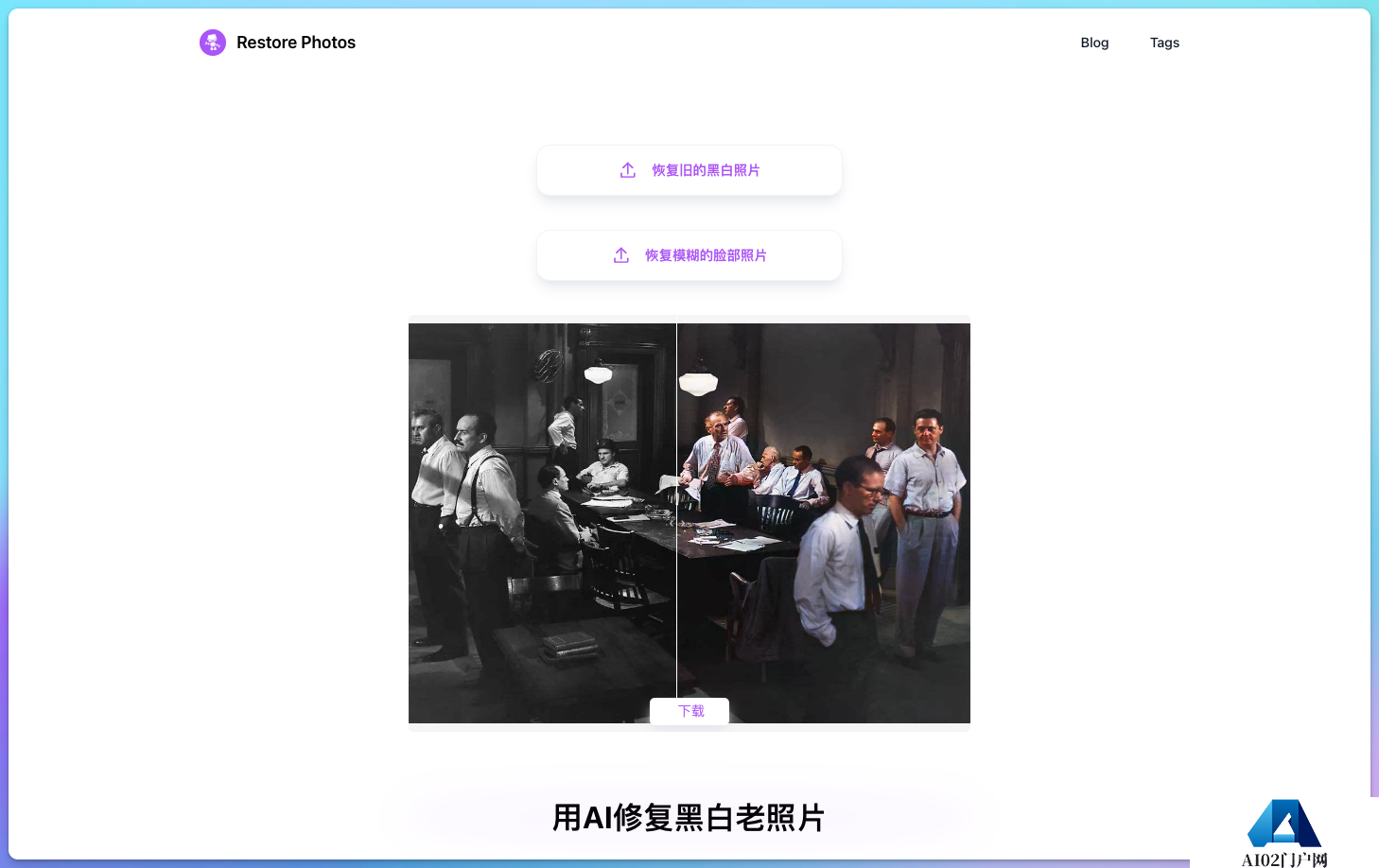Click the Restore Photos purple logo icon
The width and height of the screenshot is (1379, 868).
213,43
